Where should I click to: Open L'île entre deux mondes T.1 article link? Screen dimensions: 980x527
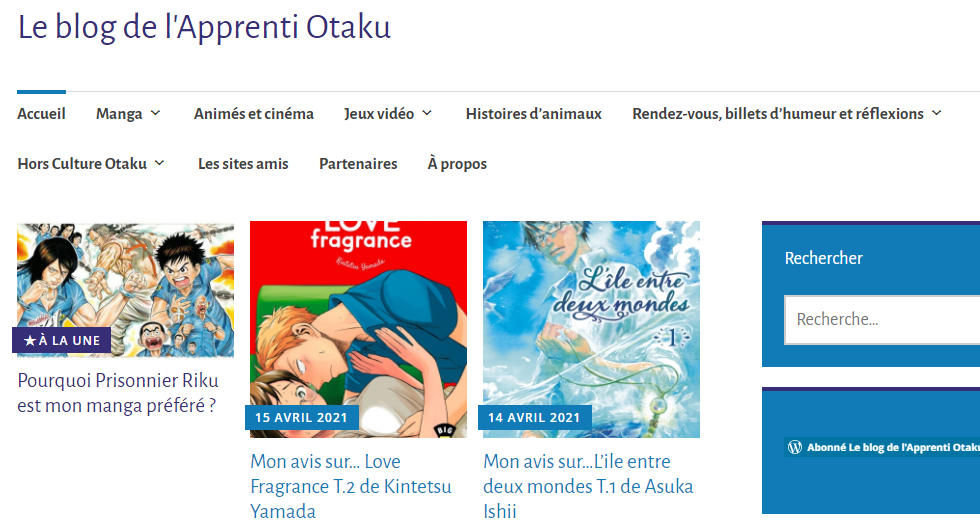[588, 486]
